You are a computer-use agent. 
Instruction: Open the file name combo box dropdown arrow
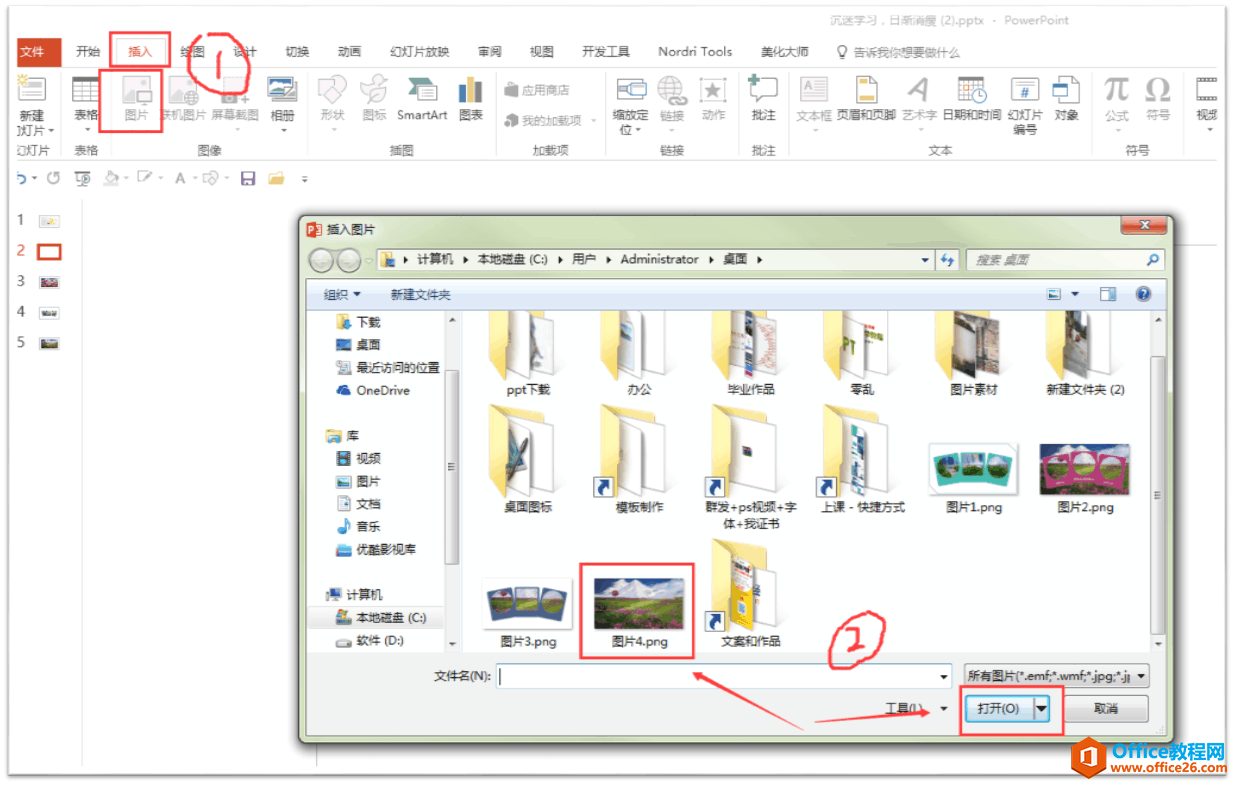point(944,677)
